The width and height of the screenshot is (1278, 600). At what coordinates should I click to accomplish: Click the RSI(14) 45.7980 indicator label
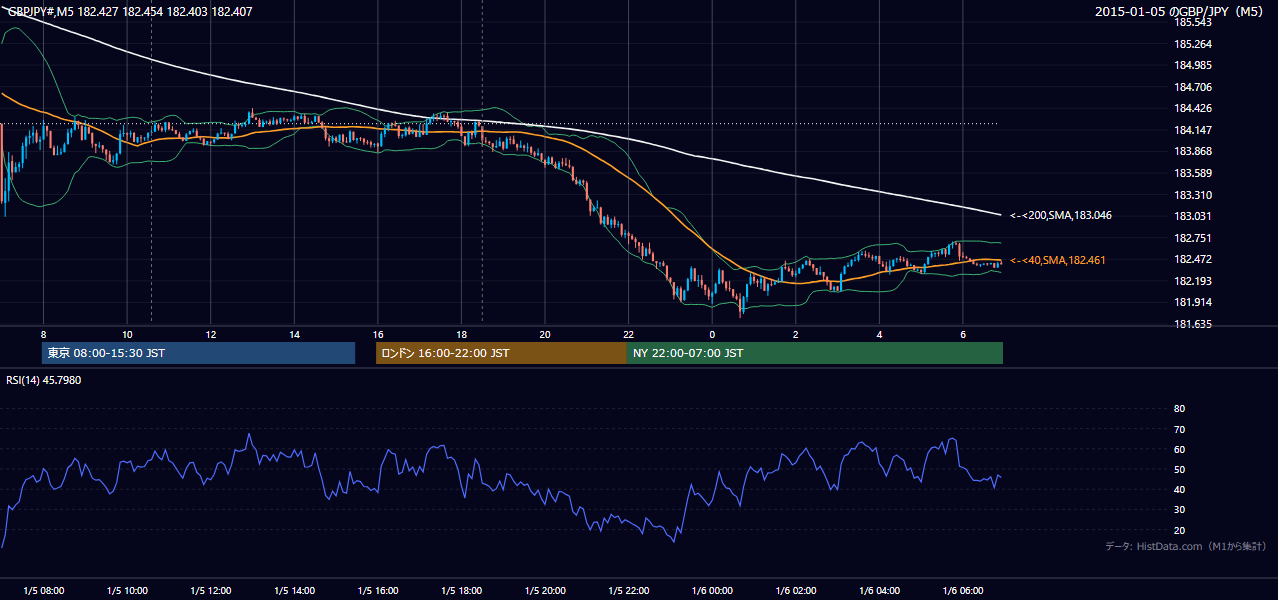coord(44,380)
